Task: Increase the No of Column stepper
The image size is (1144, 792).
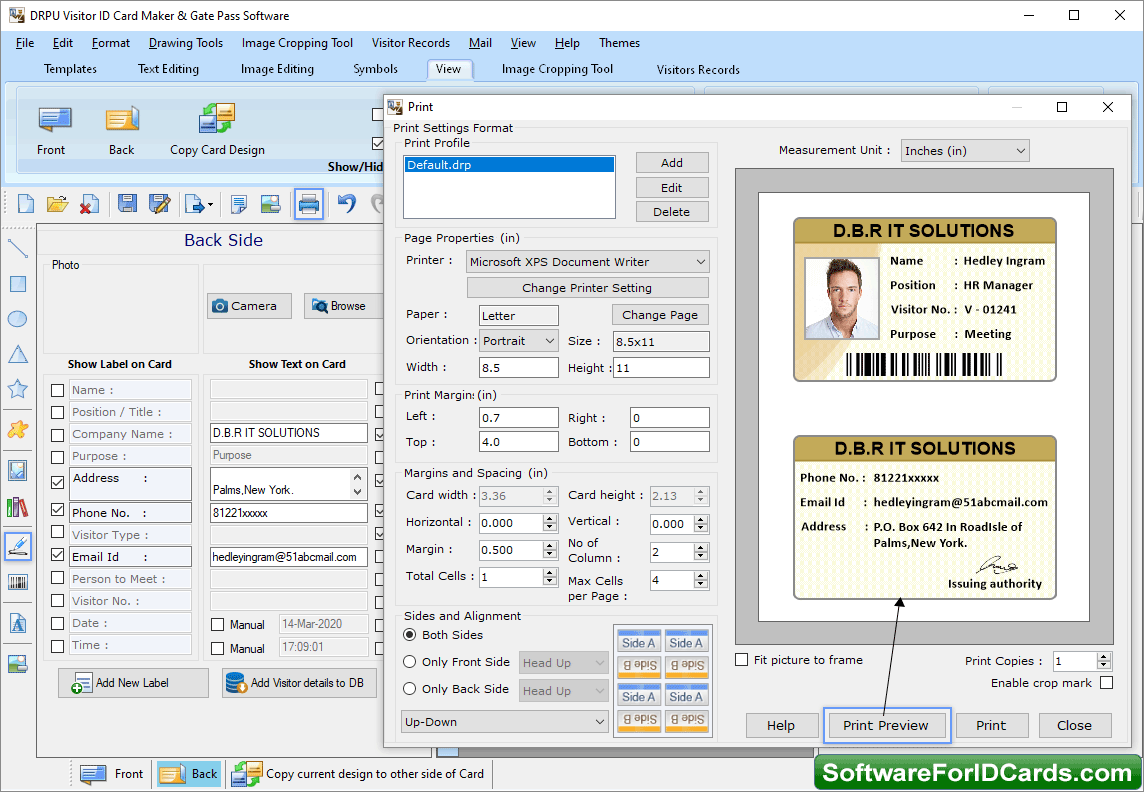Action: pyautogui.click(x=701, y=548)
